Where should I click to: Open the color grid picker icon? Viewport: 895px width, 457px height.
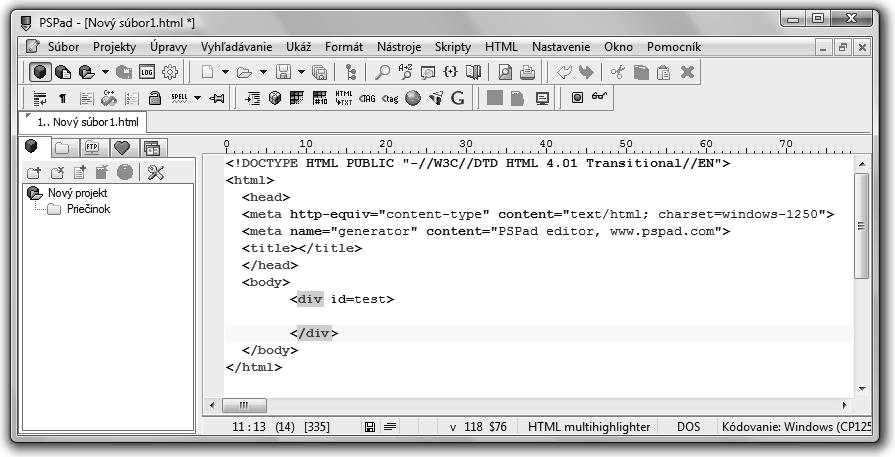tap(297, 98)
